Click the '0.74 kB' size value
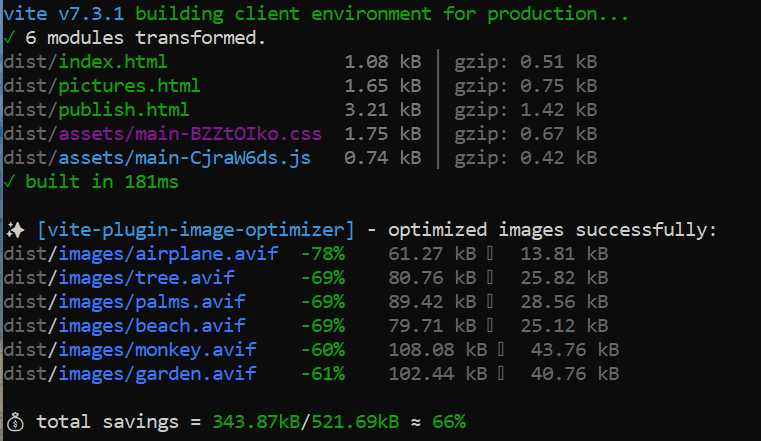The image size is (761, 441). 382,158
